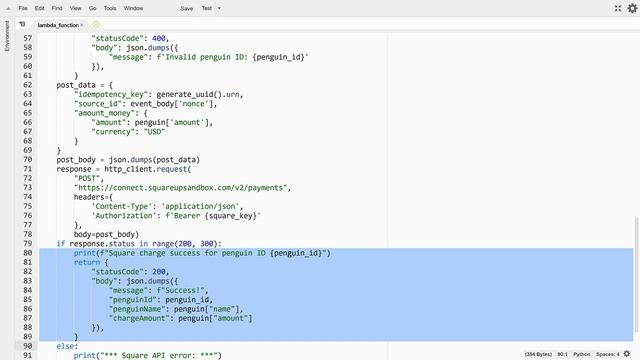
Task: Click "Square charge success" print on line 80
Action: tap(202, 253)
